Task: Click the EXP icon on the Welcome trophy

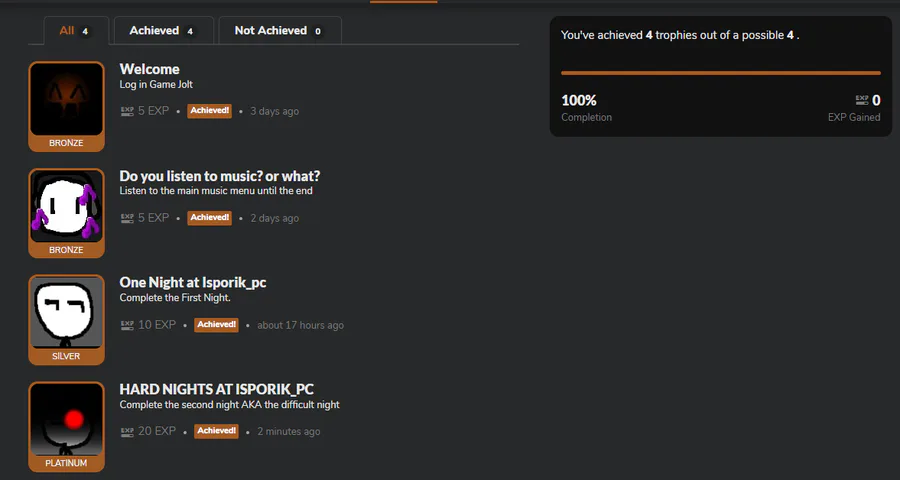Action: 127,111
